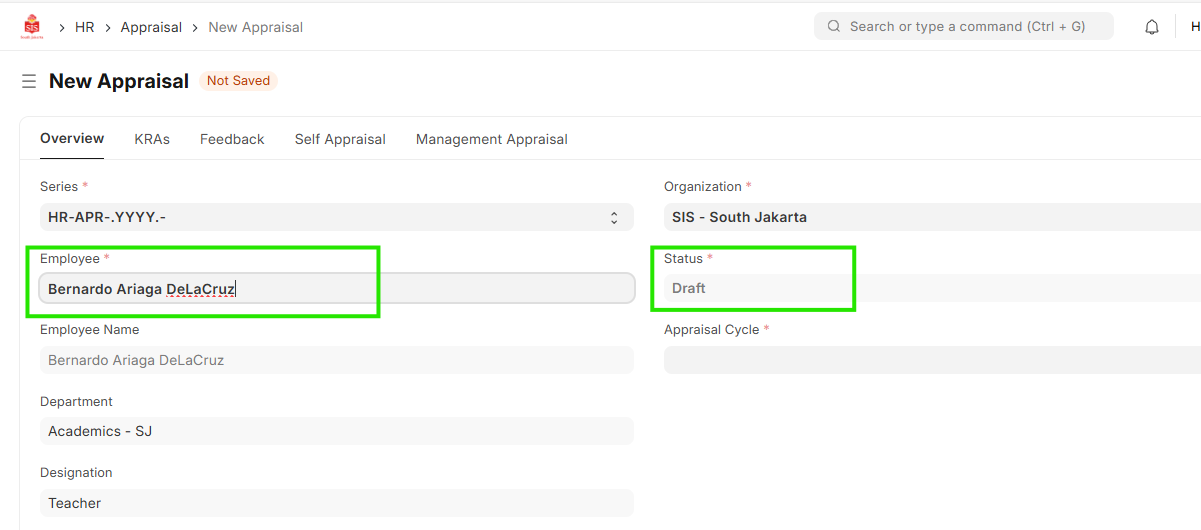1201x530 pixels.
Task: Click the Status Draft field
Action: click(930, 288)
